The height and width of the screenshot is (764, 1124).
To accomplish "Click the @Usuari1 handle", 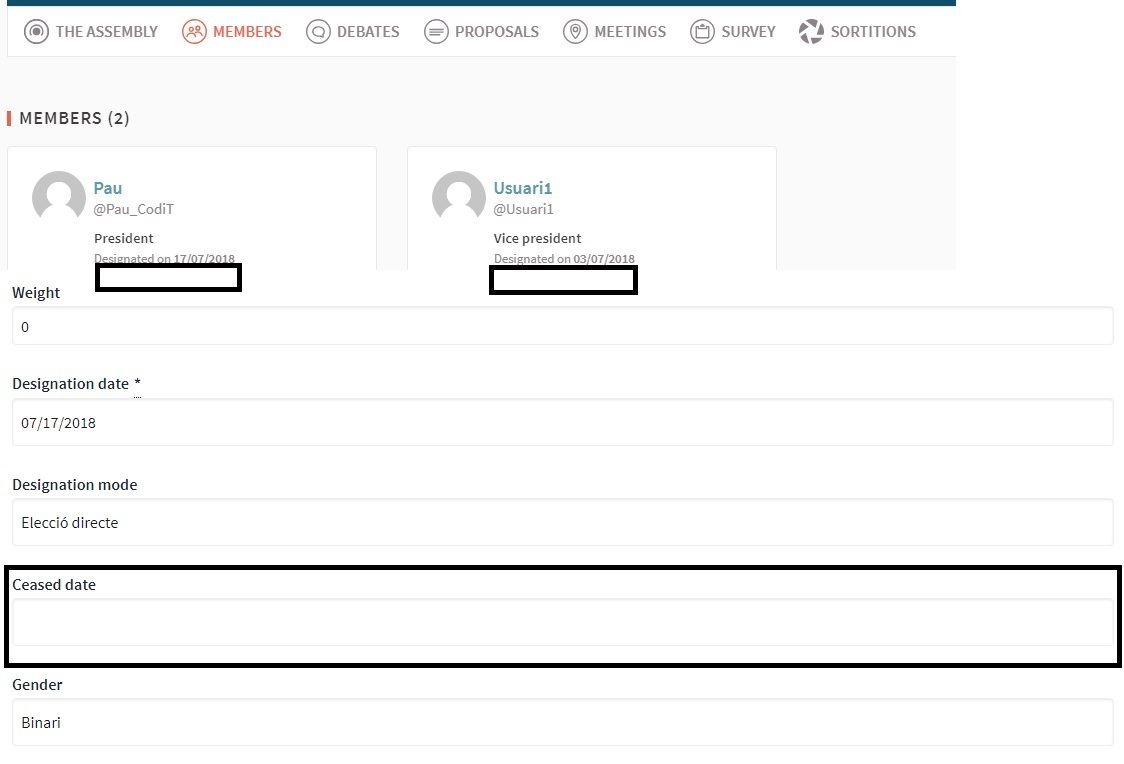I will click(x=524, y=209).
